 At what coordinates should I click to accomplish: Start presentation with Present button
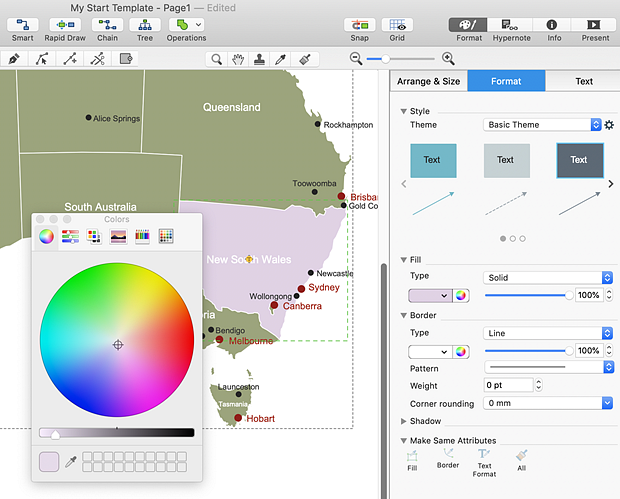pos(595,25)
